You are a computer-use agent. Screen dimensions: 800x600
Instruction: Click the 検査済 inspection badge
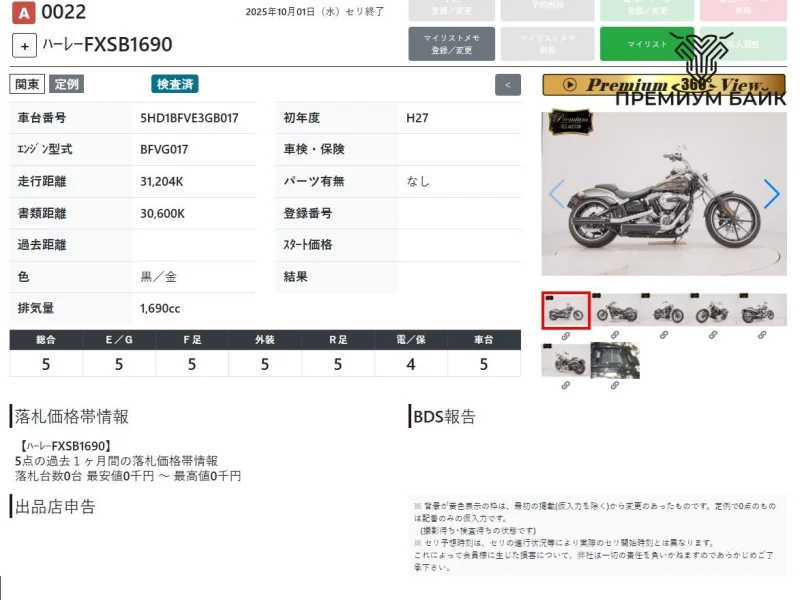tap(175, 84)
